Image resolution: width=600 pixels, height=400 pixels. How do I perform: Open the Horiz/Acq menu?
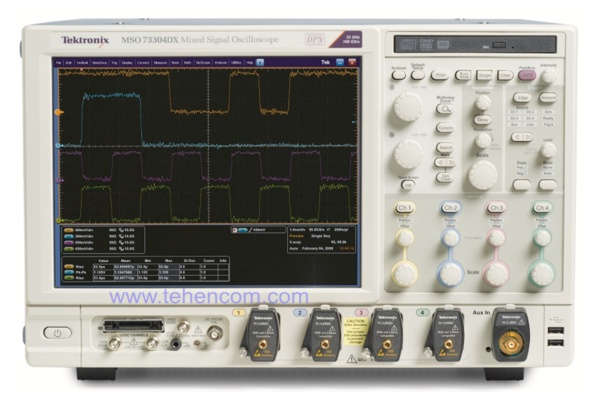tap(99, 62)
